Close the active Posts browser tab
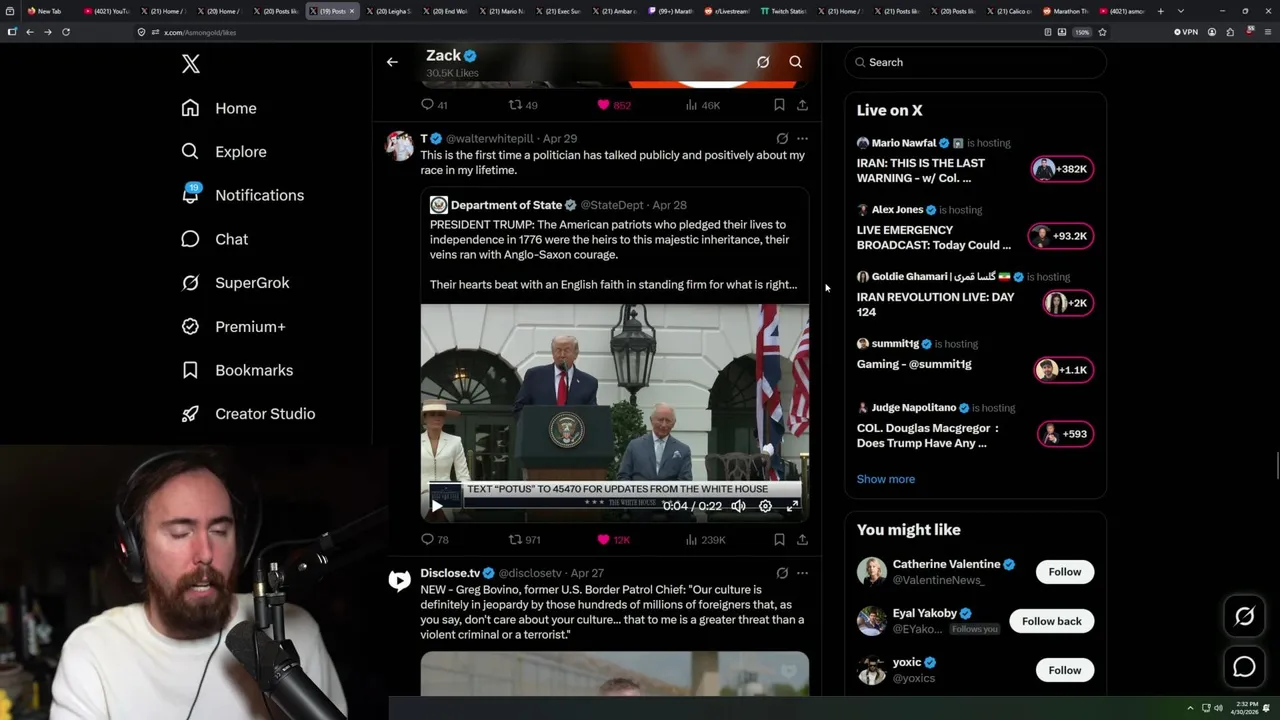1280x720 pixels. pyautogui.click(x=351, y=11)
